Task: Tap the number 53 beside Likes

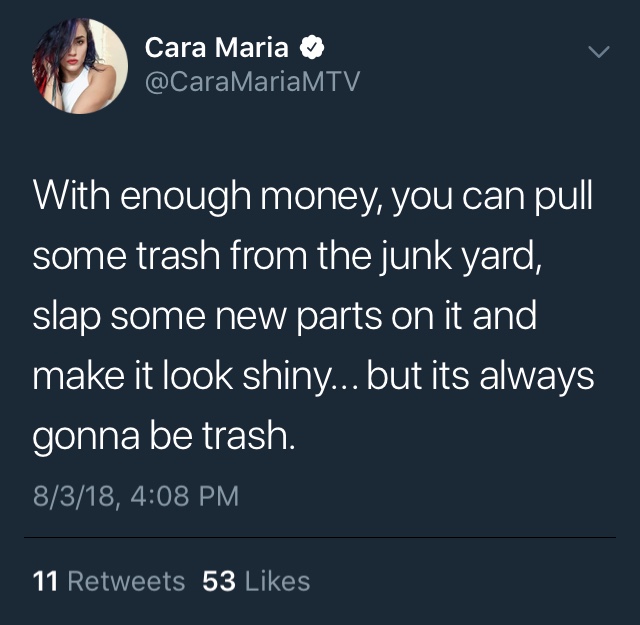Action: (x=219, y=581)
